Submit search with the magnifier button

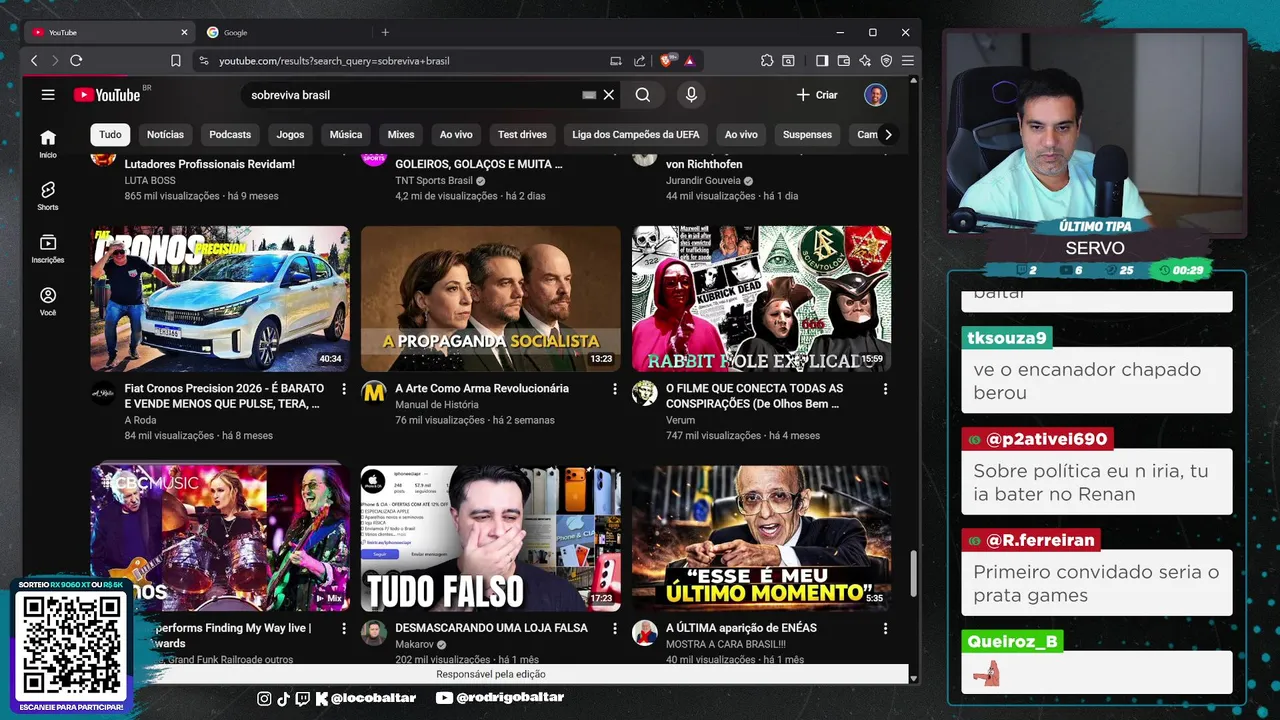(643, 95)
